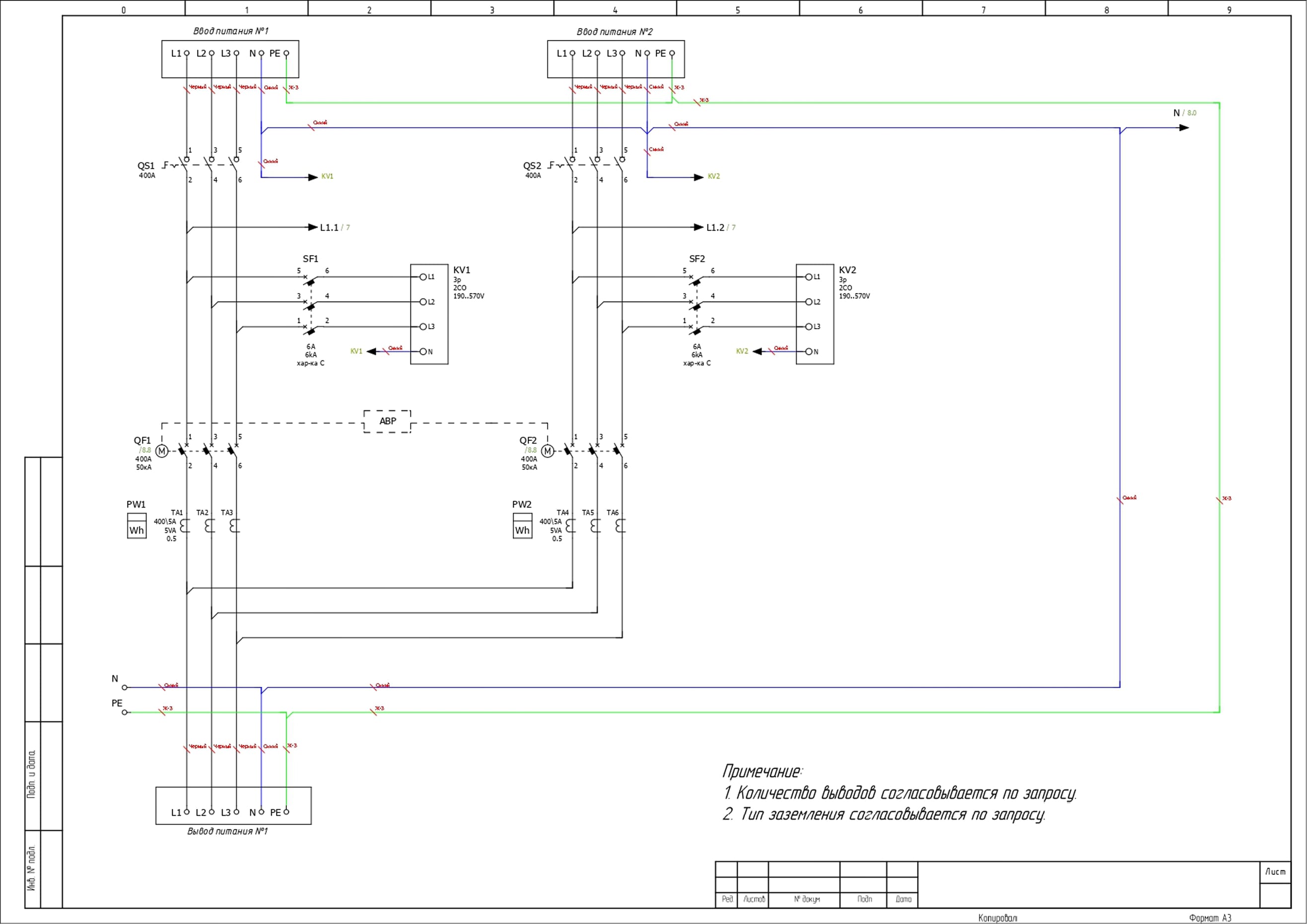Image resolution: width=1307 pixels, height=924 pixels.
Task: Select the TA6 current transformer symbol
Action: click(620, 526)
